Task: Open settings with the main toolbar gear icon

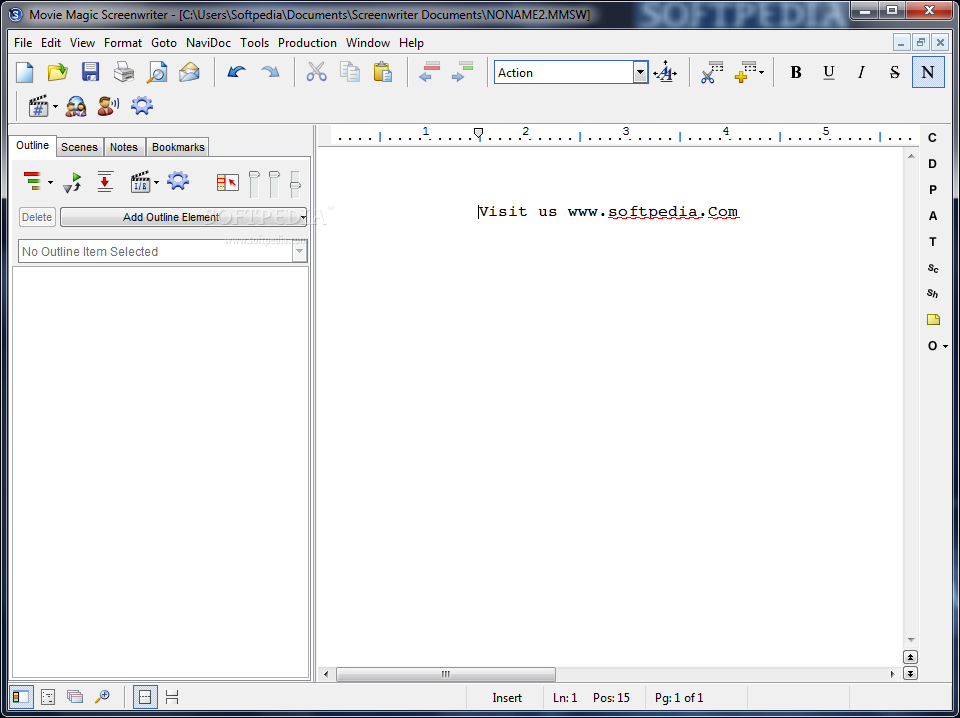Action: coord(141,106)
